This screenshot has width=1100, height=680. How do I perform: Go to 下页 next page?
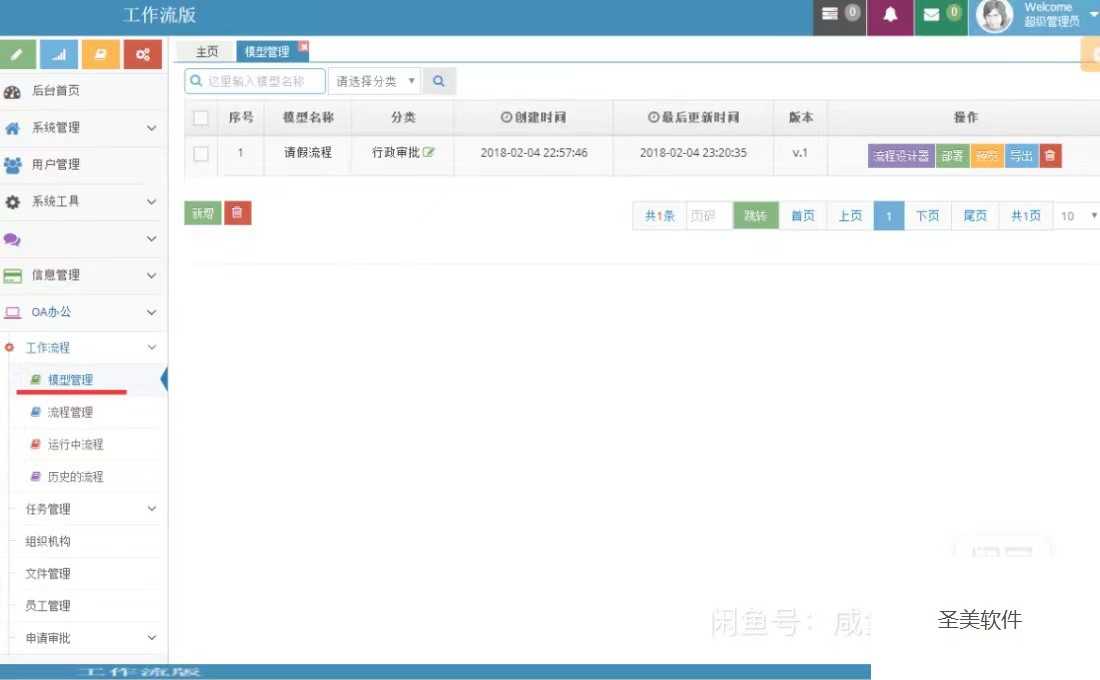click(x=927, y=216)
